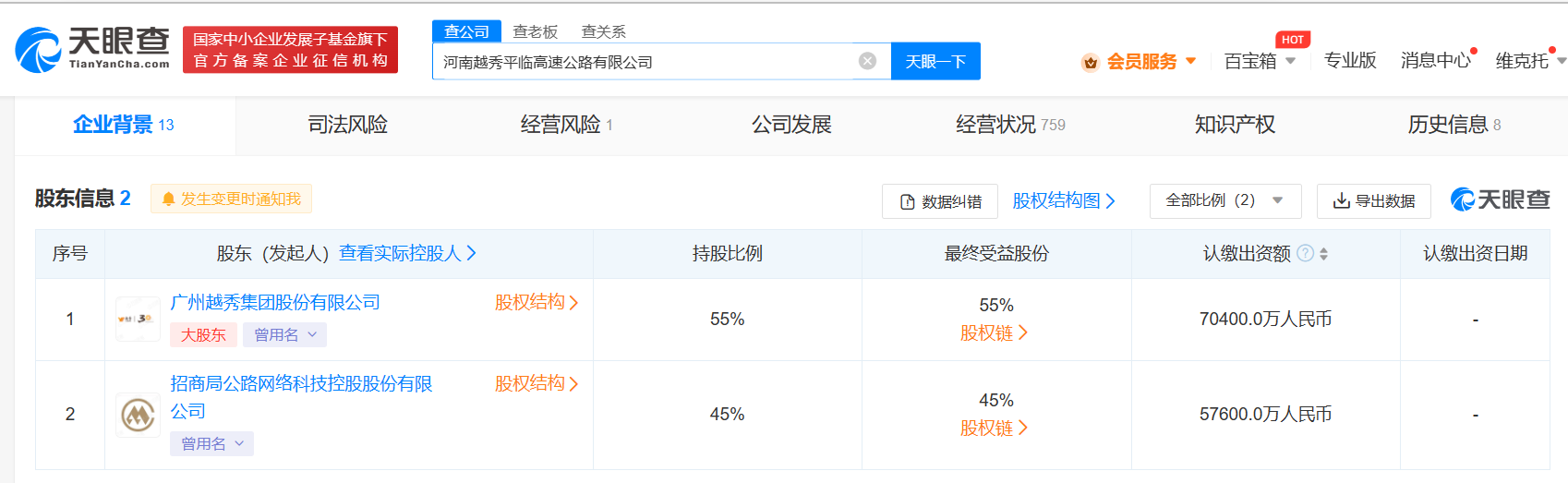Click the red 官方备案企业征信机构 banner
The width and height of the screenshot is (1568, 483).
tap(290, 50)
